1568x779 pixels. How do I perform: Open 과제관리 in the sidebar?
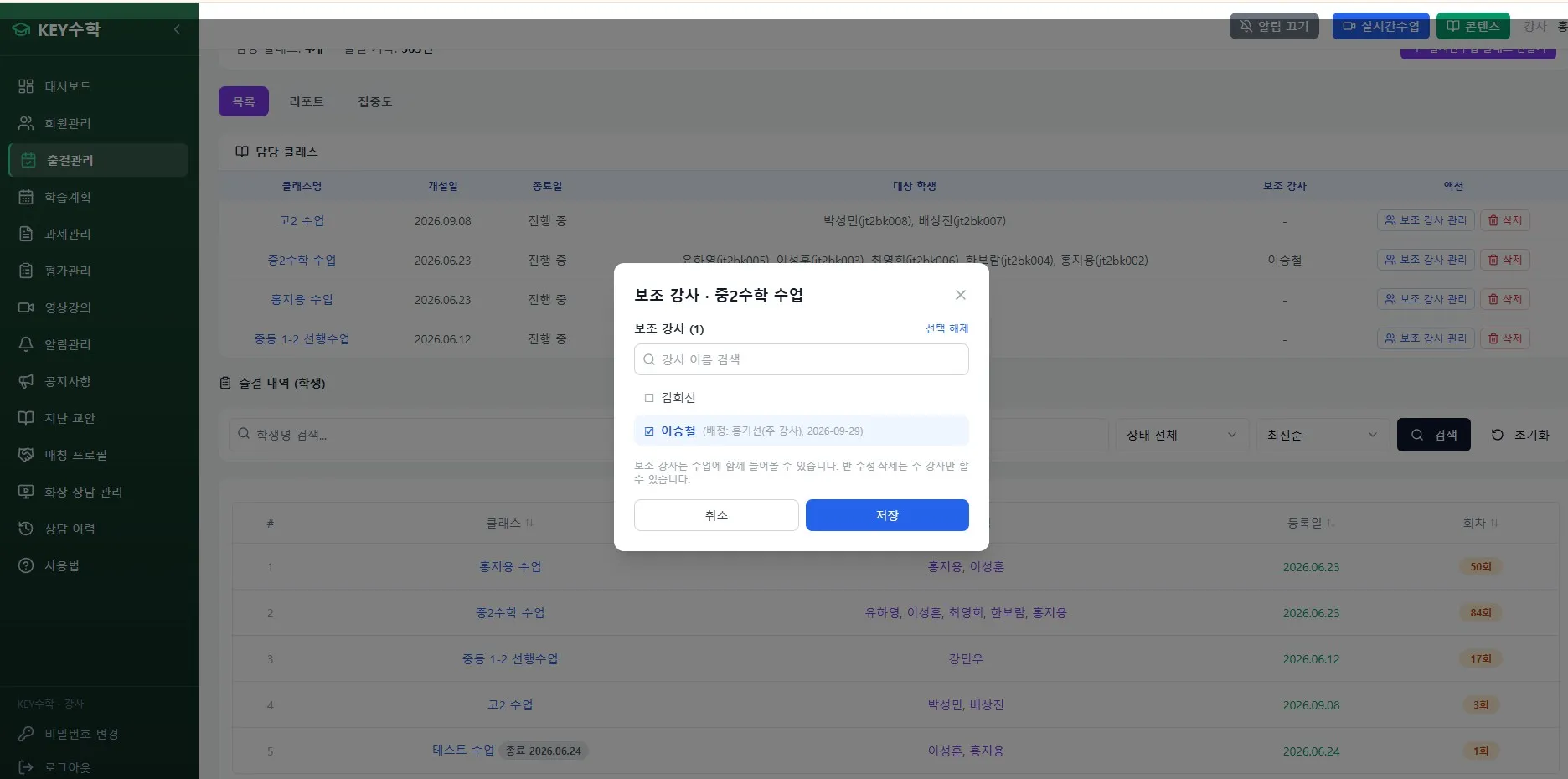(x=97, y=234)
